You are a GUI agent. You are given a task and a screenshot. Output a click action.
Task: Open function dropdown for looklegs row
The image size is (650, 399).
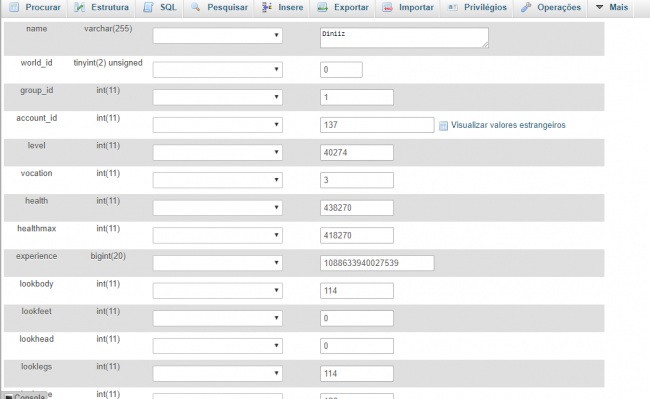(218, 373)
